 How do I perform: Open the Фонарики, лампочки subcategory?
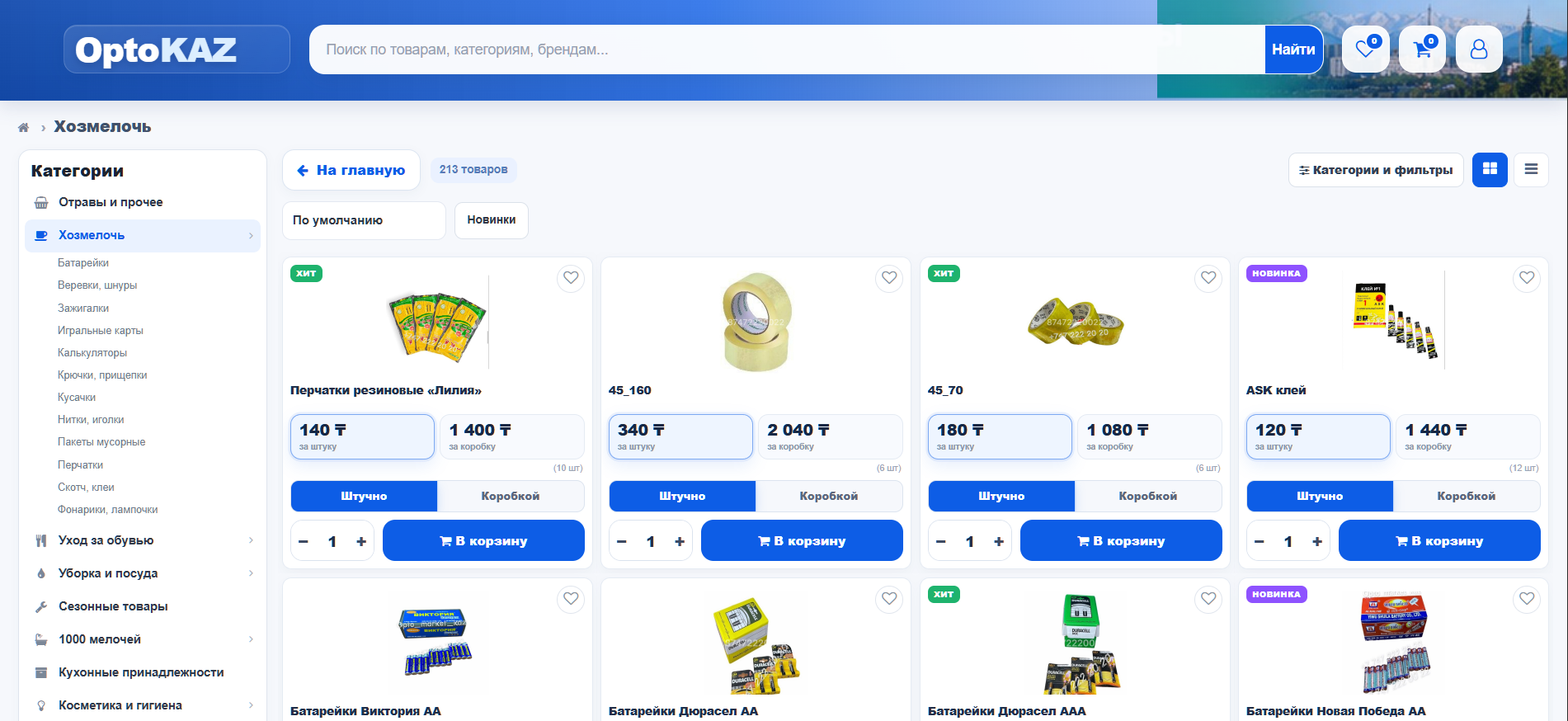click(107, 510)
